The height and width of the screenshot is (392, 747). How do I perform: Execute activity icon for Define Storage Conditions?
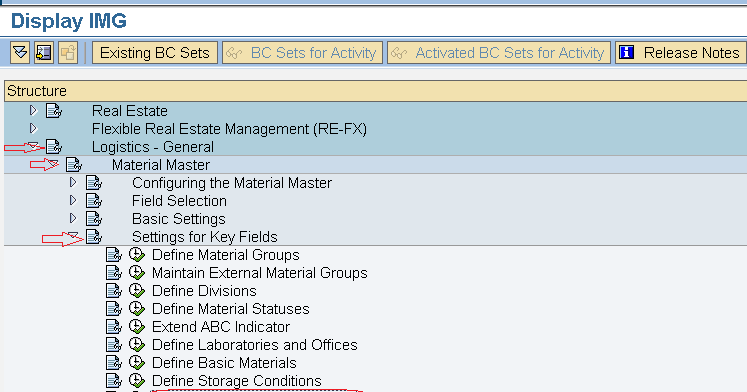tap(137, 381)
